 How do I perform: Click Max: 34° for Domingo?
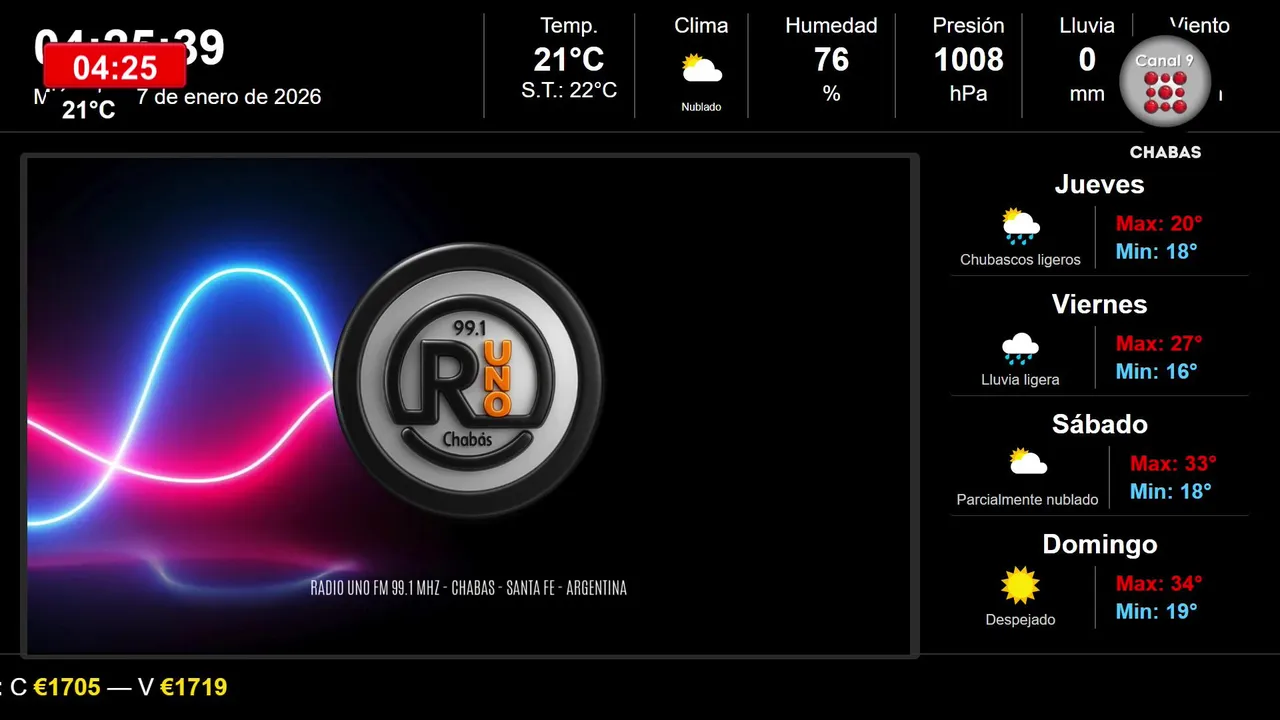1159,583
